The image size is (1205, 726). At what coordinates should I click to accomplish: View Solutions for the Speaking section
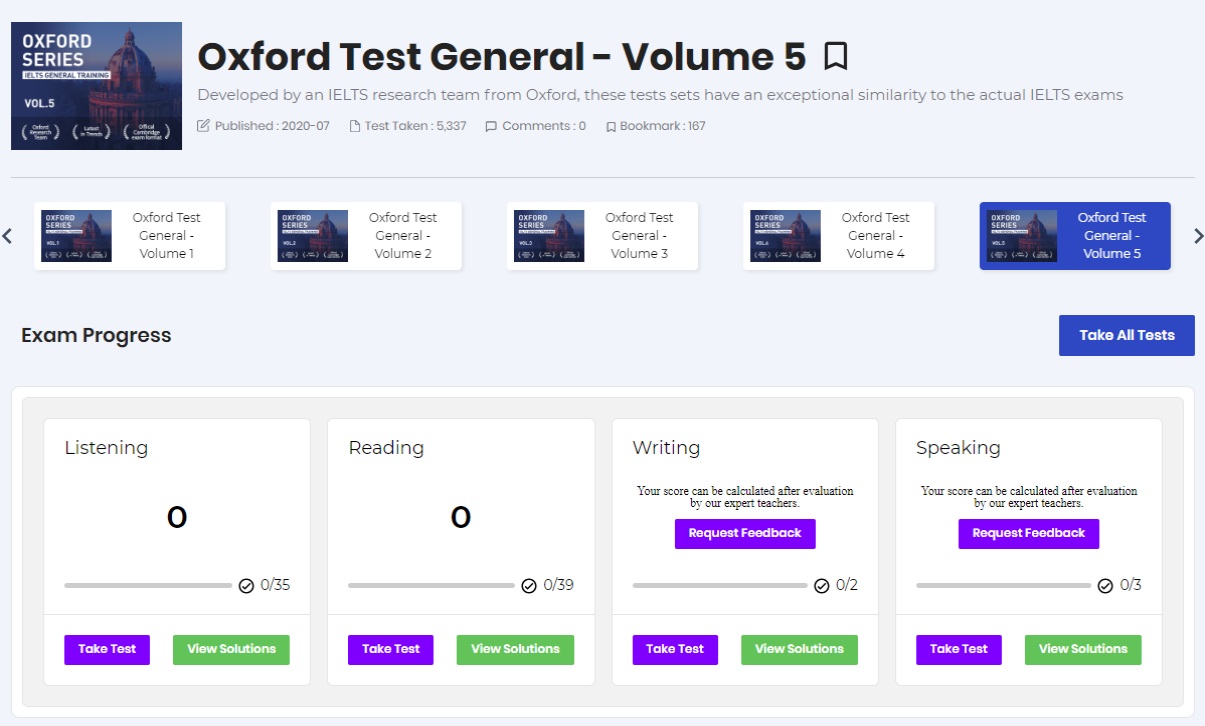1083,649
